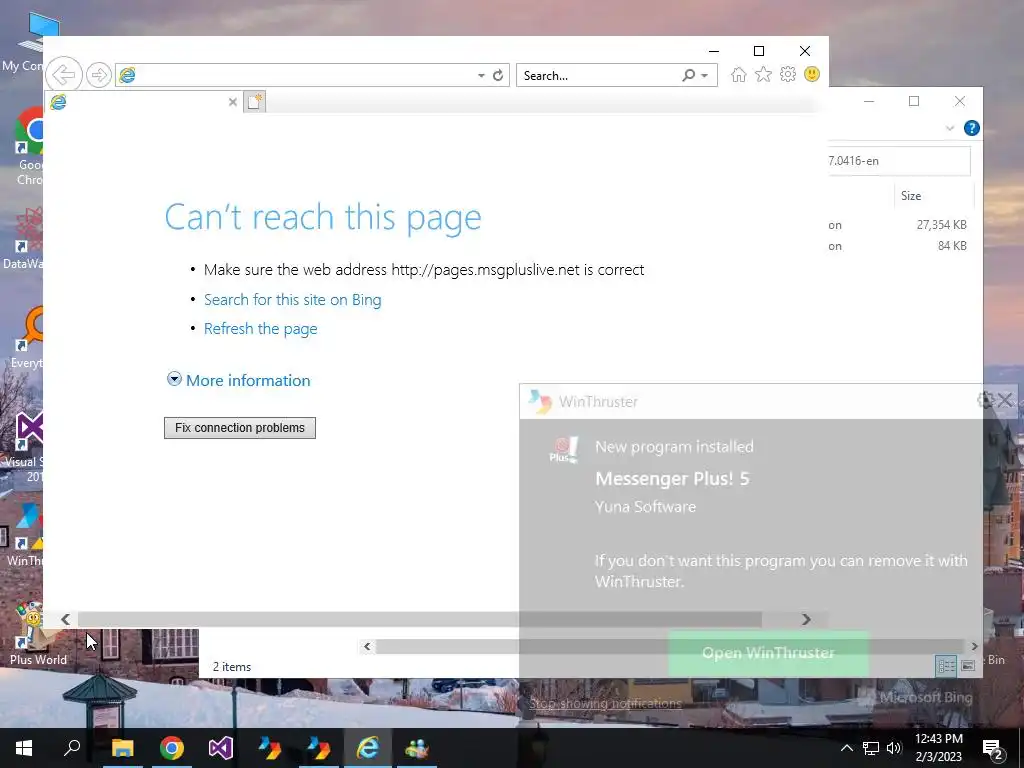
Task: Go back with Internet Explorer back arrow
Action: 63,75
